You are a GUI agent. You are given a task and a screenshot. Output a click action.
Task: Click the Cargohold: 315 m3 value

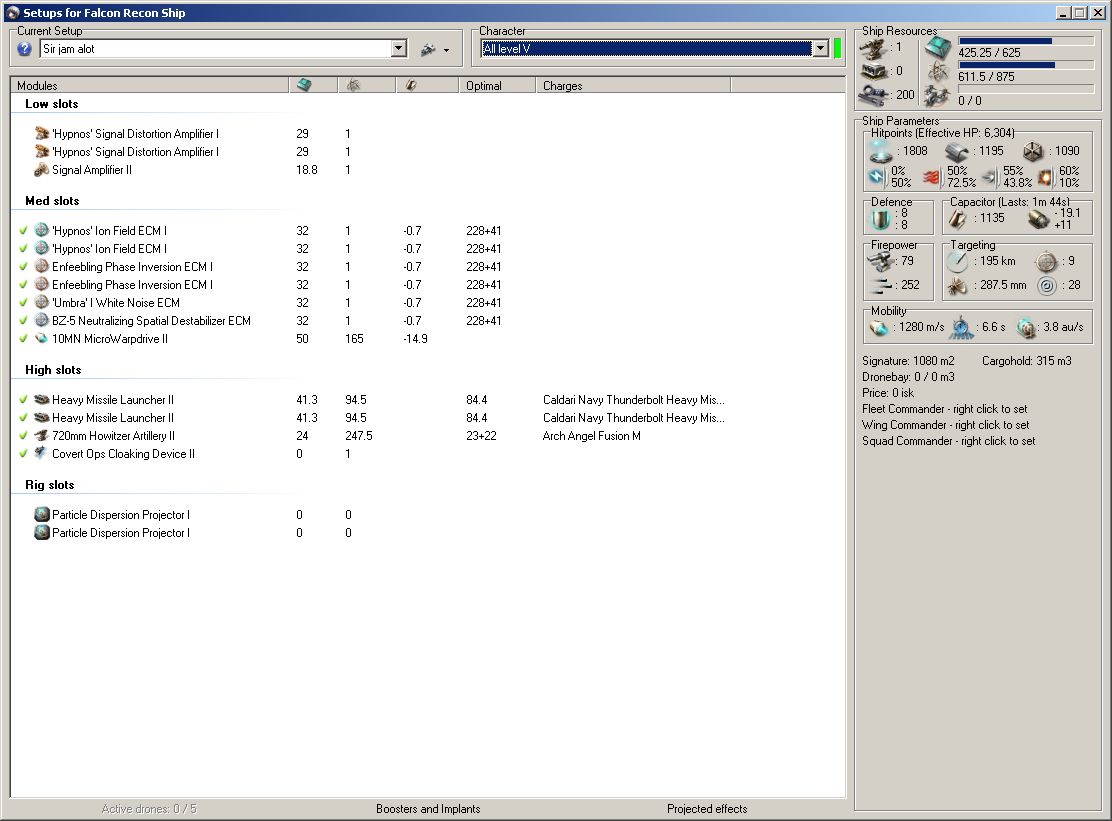(1026, 361)
